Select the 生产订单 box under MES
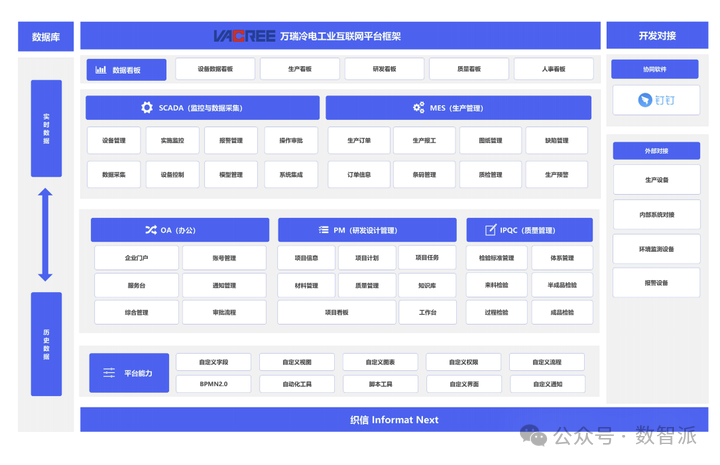This screenshot has width=720, height=465. pos(359,140)
